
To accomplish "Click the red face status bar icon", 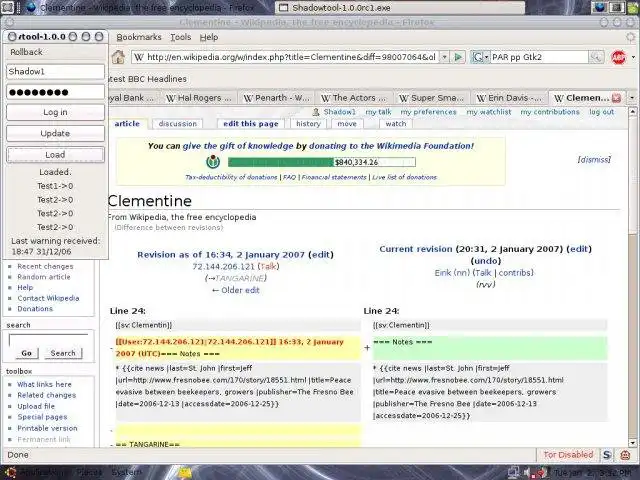I will coord(624,455).
